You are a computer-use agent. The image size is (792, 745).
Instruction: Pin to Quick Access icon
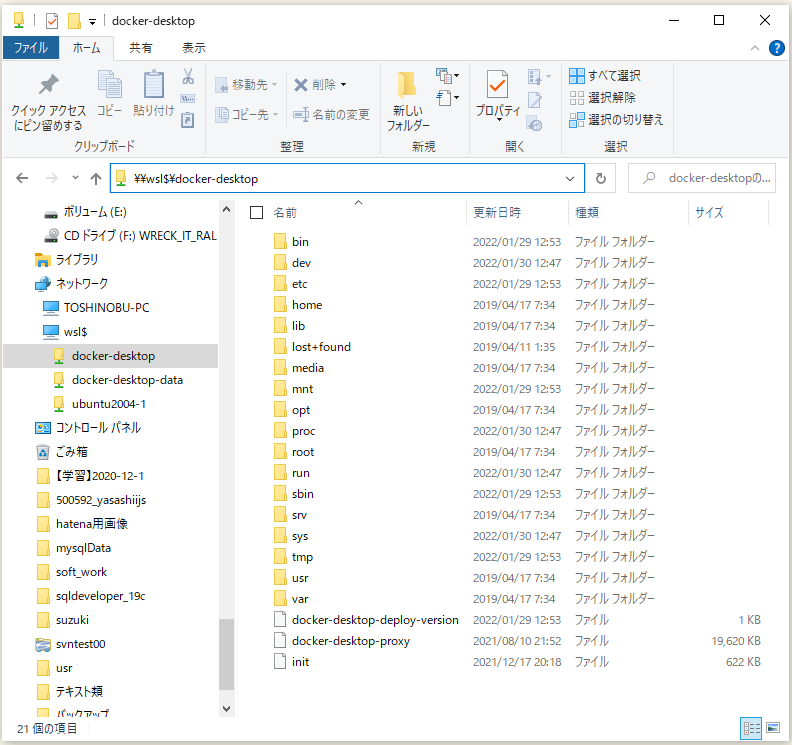(48, 85)
